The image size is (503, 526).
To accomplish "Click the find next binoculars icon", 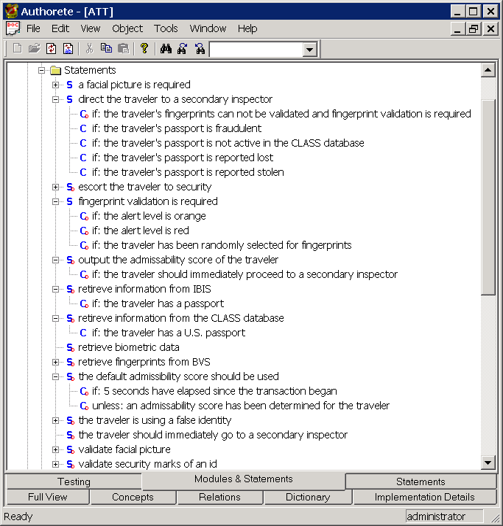I will 183,49.
